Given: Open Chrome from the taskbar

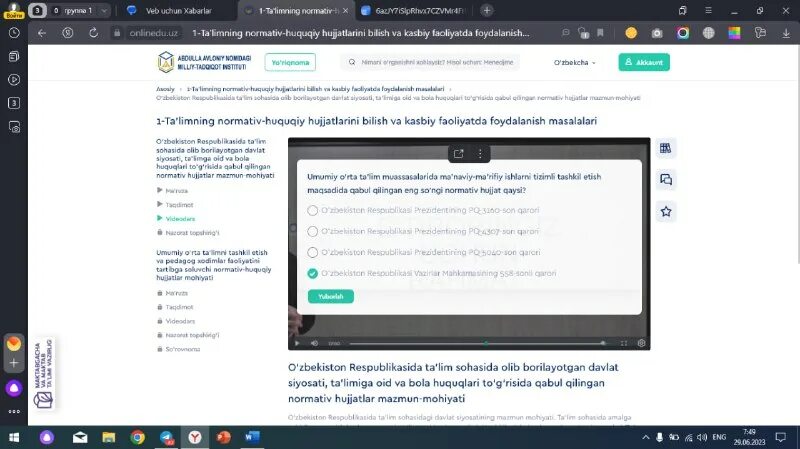Looking at the screenshot, I should click(x=137, y=437).
